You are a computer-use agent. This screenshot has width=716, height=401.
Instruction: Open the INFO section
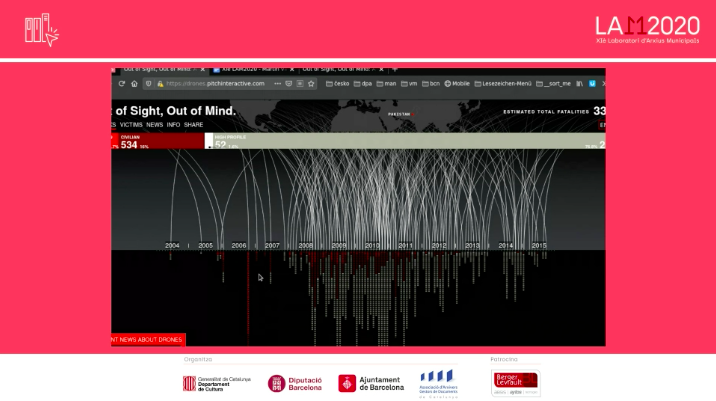pos(173,125)
